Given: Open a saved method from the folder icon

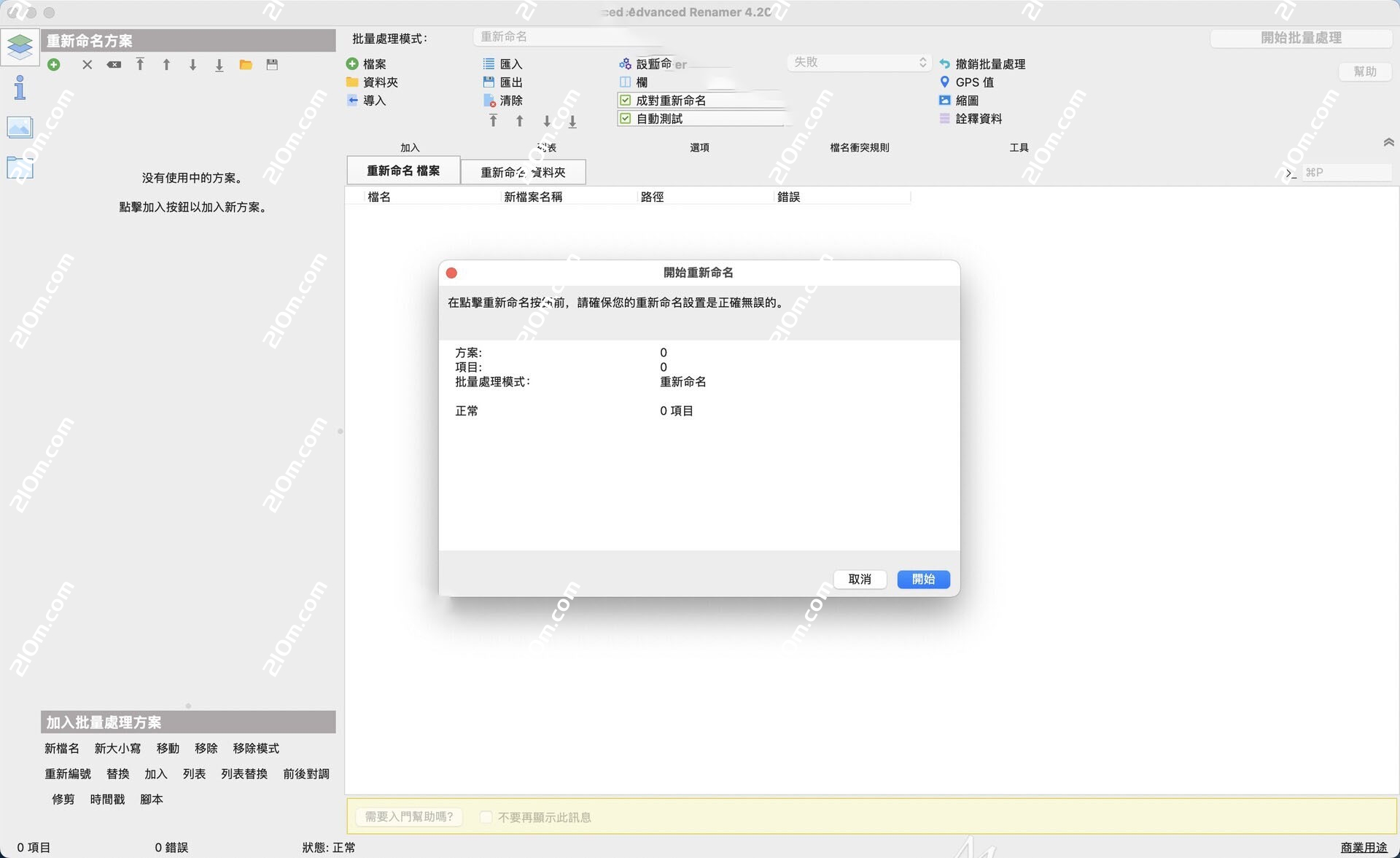Looking at the screenshot, I should click(246, 64).
